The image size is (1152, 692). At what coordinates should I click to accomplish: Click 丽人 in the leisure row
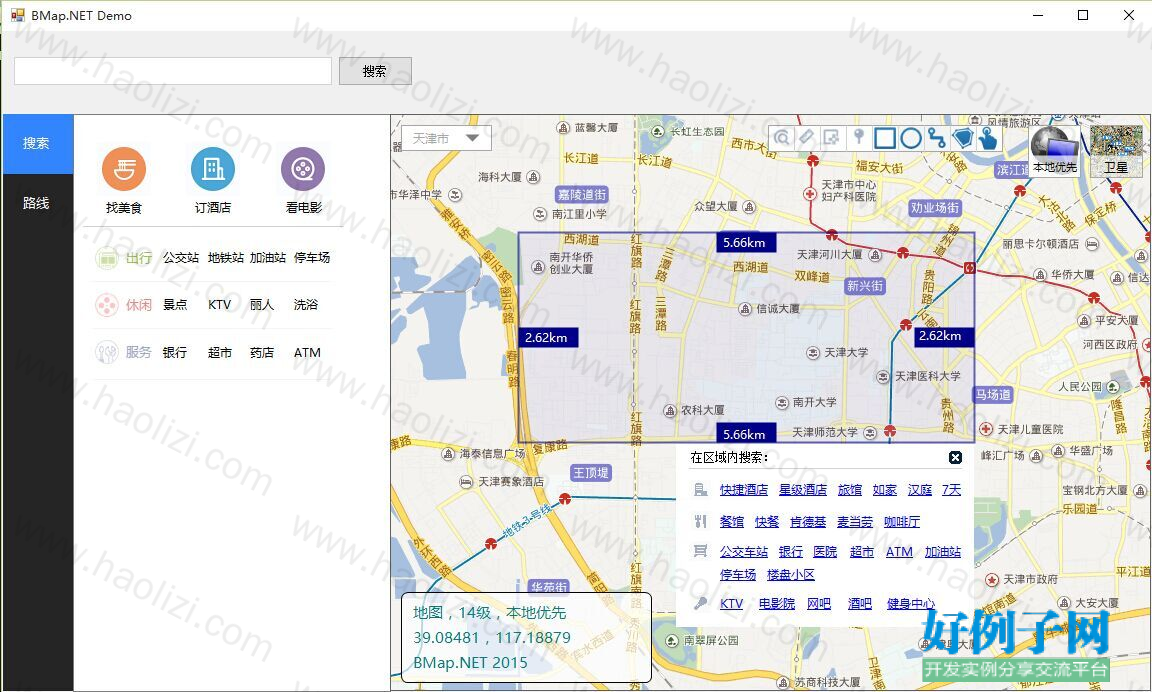point(262,305)
